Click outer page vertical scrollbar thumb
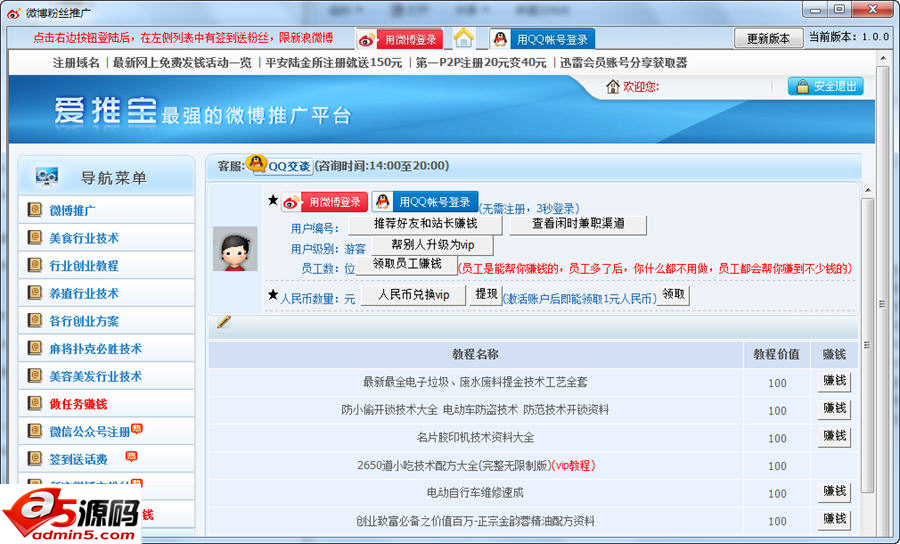The image size is (900, 544). point(882,303)
